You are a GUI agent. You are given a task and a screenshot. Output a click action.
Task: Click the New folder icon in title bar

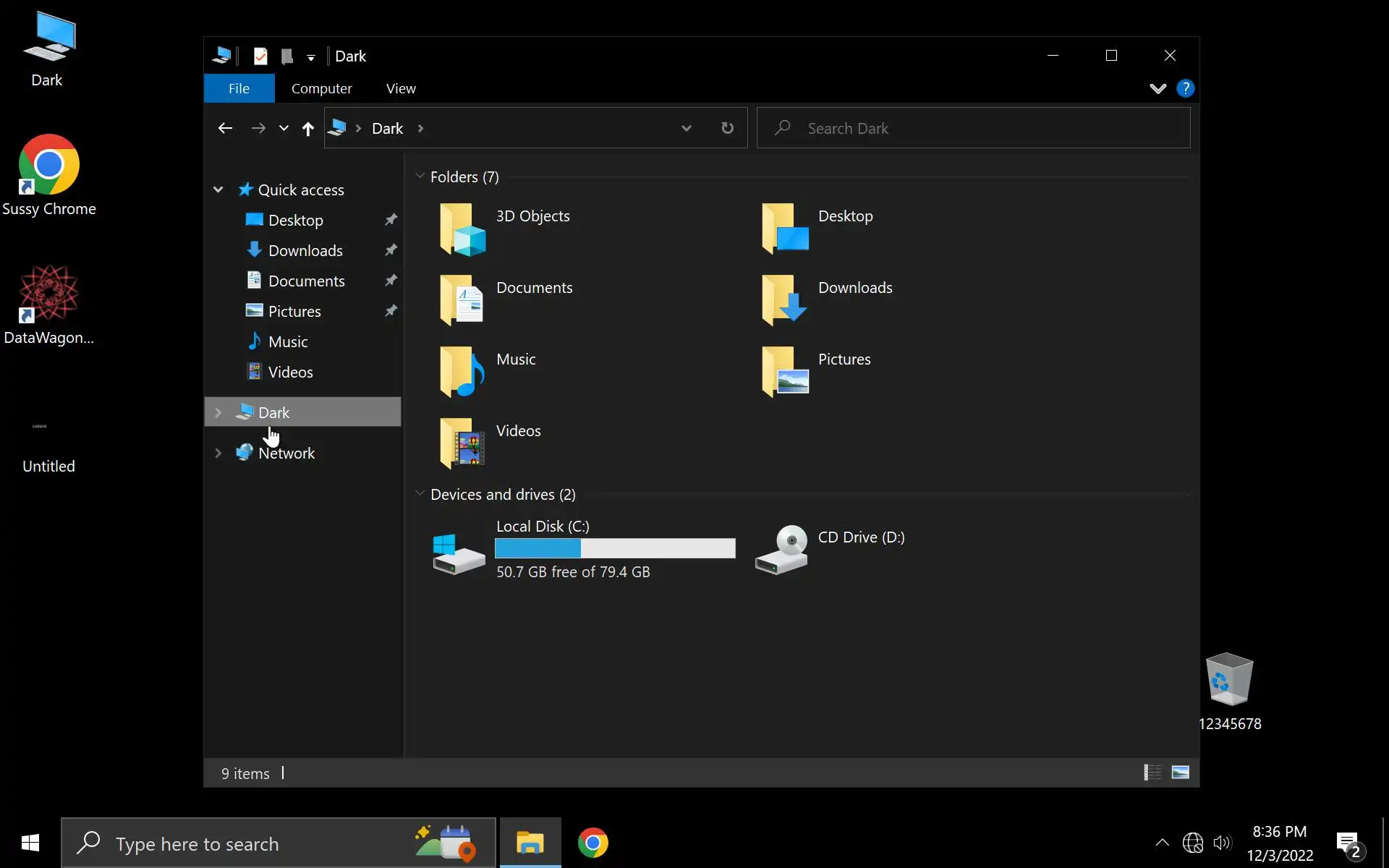click(287, 56)
